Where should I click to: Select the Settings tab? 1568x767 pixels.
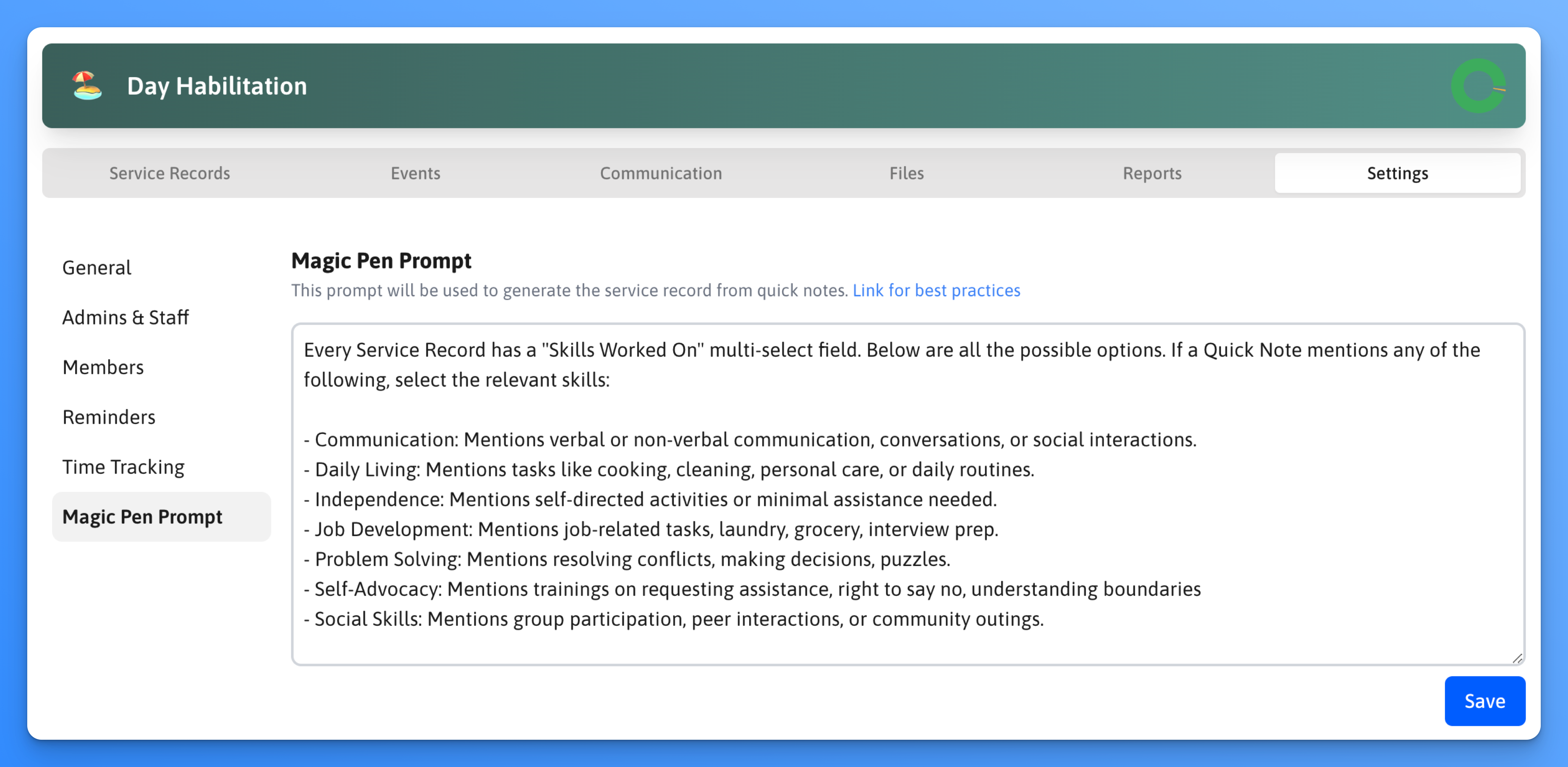(x=1397, y=174)
